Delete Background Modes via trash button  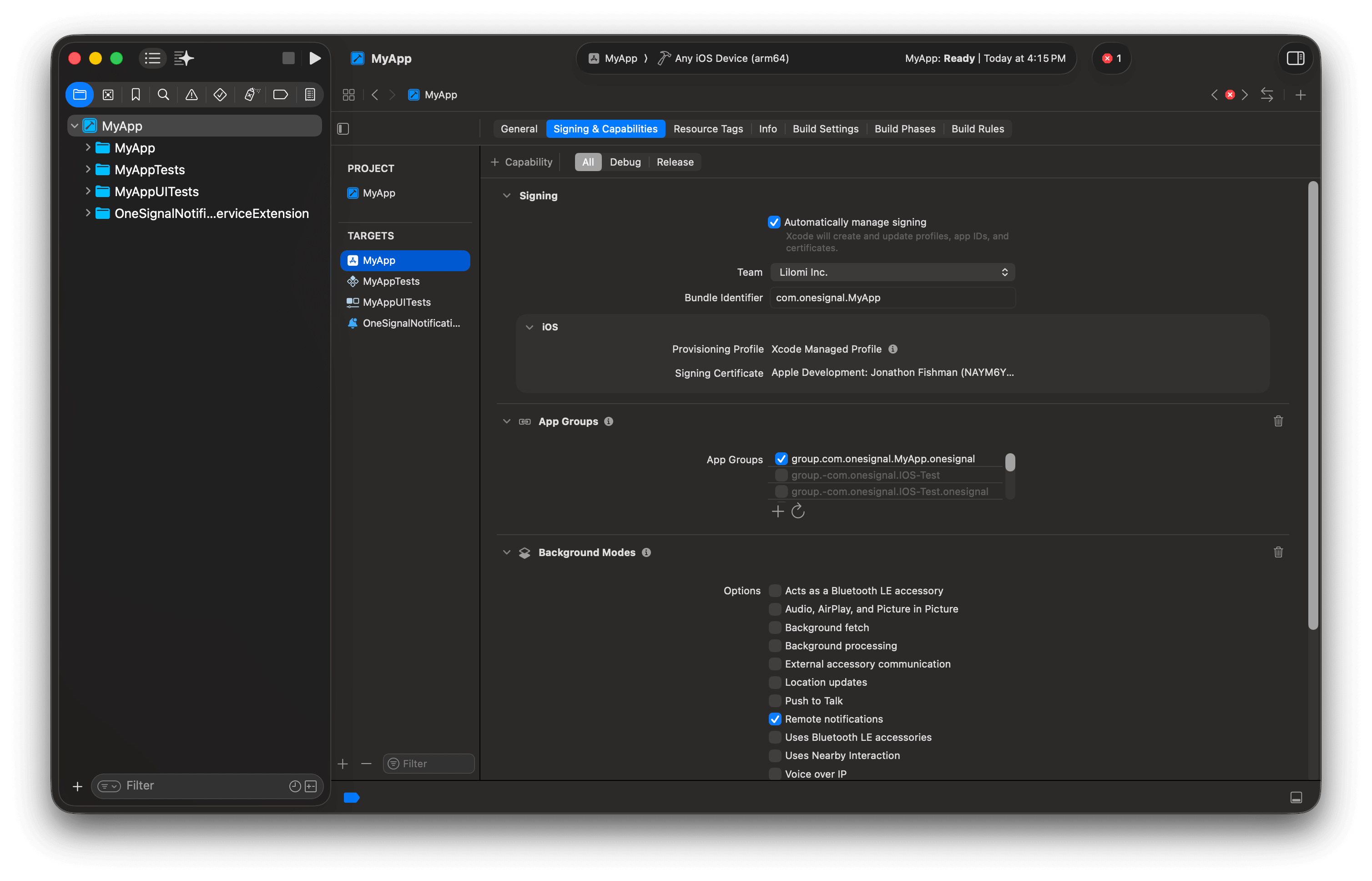(1278, 552)
